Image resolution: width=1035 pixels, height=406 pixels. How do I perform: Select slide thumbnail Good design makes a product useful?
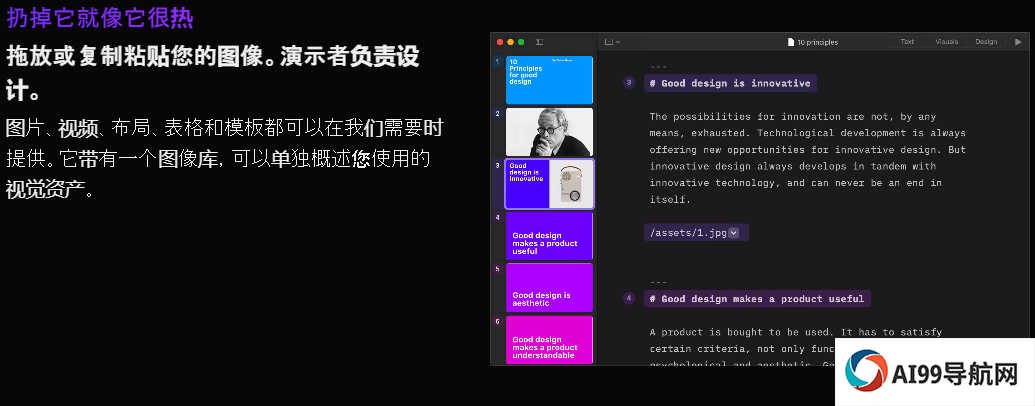coord(549,236)
